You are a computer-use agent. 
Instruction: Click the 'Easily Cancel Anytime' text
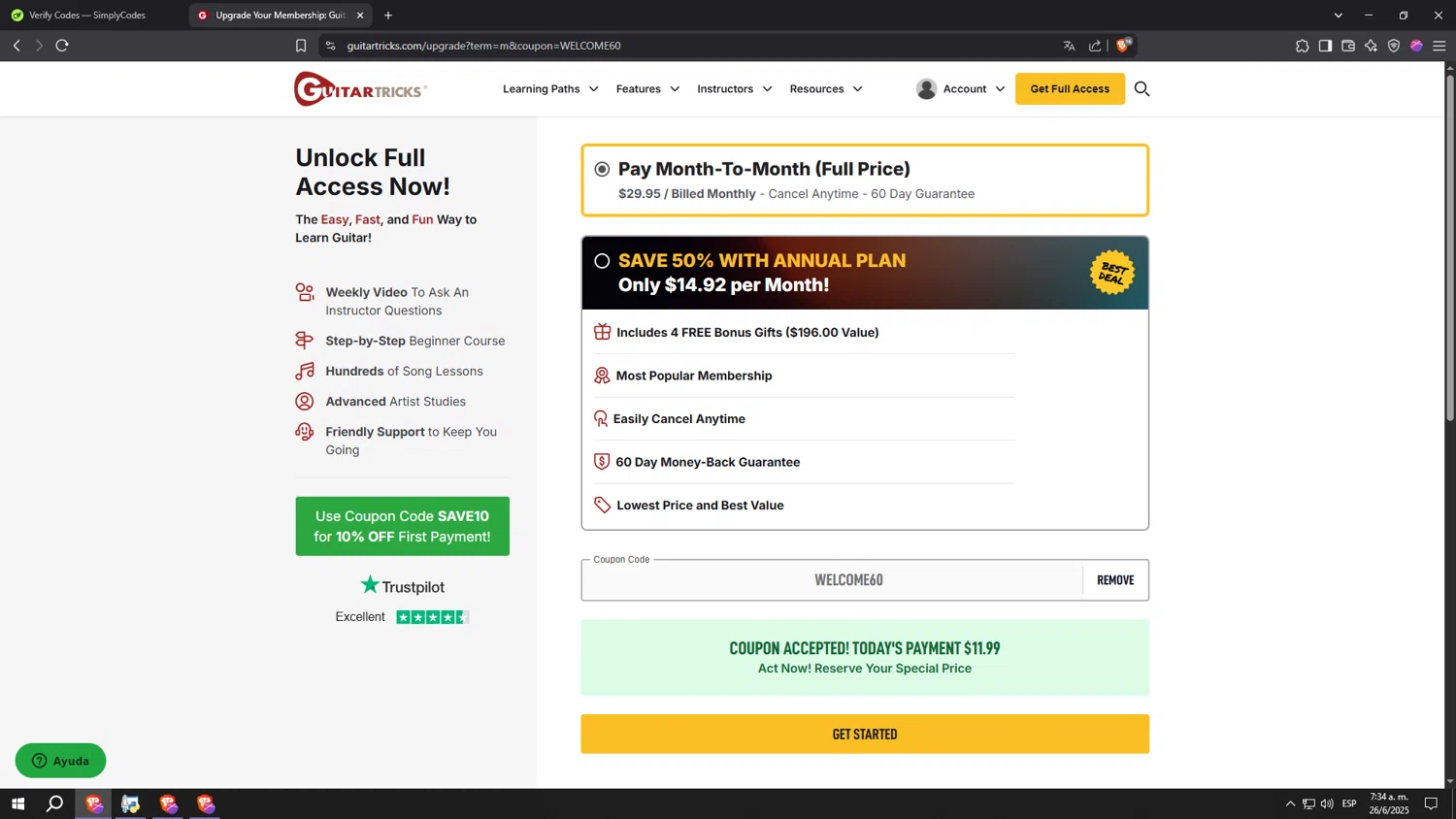pos(679,419)
